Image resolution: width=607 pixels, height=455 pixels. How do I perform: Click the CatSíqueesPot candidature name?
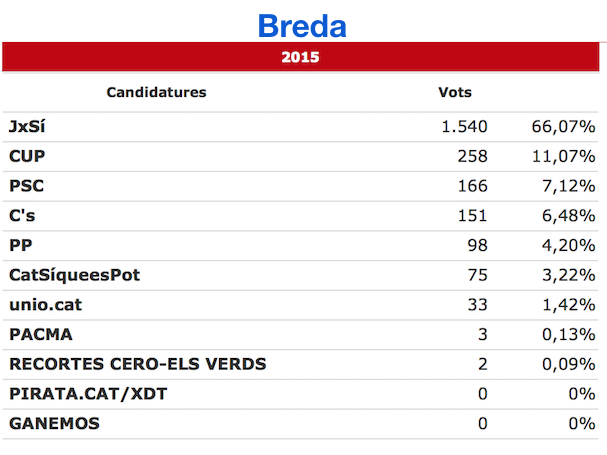tap(74, 275)
